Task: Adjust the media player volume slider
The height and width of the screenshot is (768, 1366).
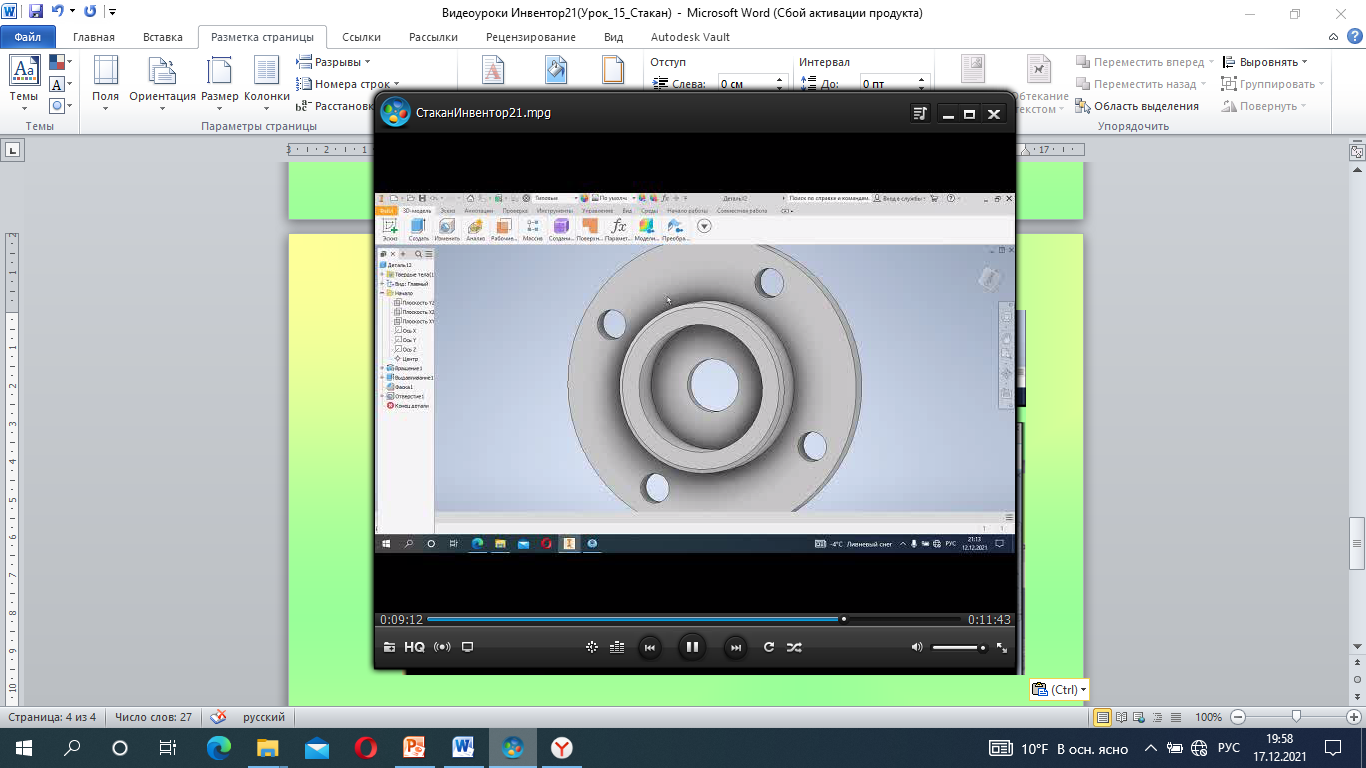Action: coord(959,648)
